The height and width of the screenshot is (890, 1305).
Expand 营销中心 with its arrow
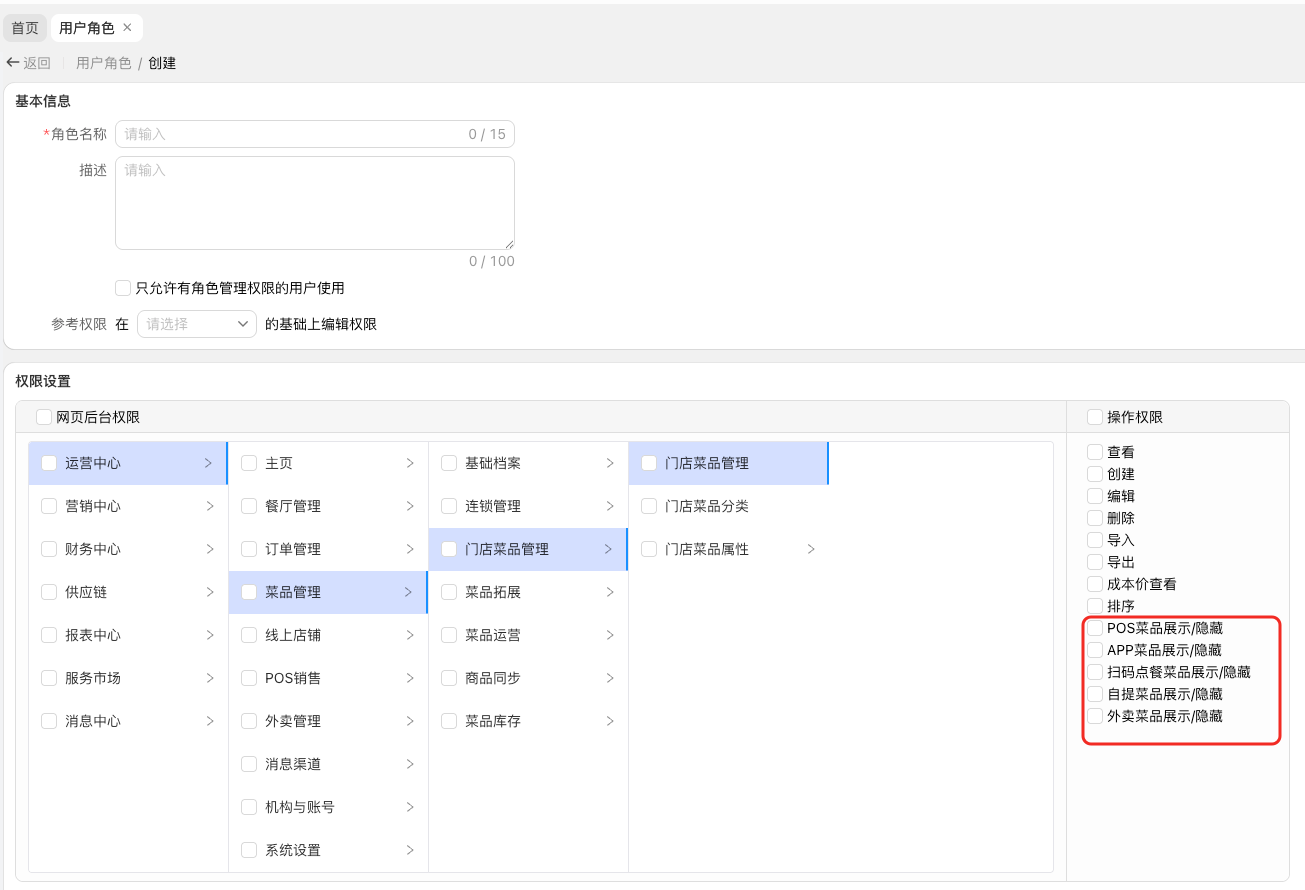point(209,506)
